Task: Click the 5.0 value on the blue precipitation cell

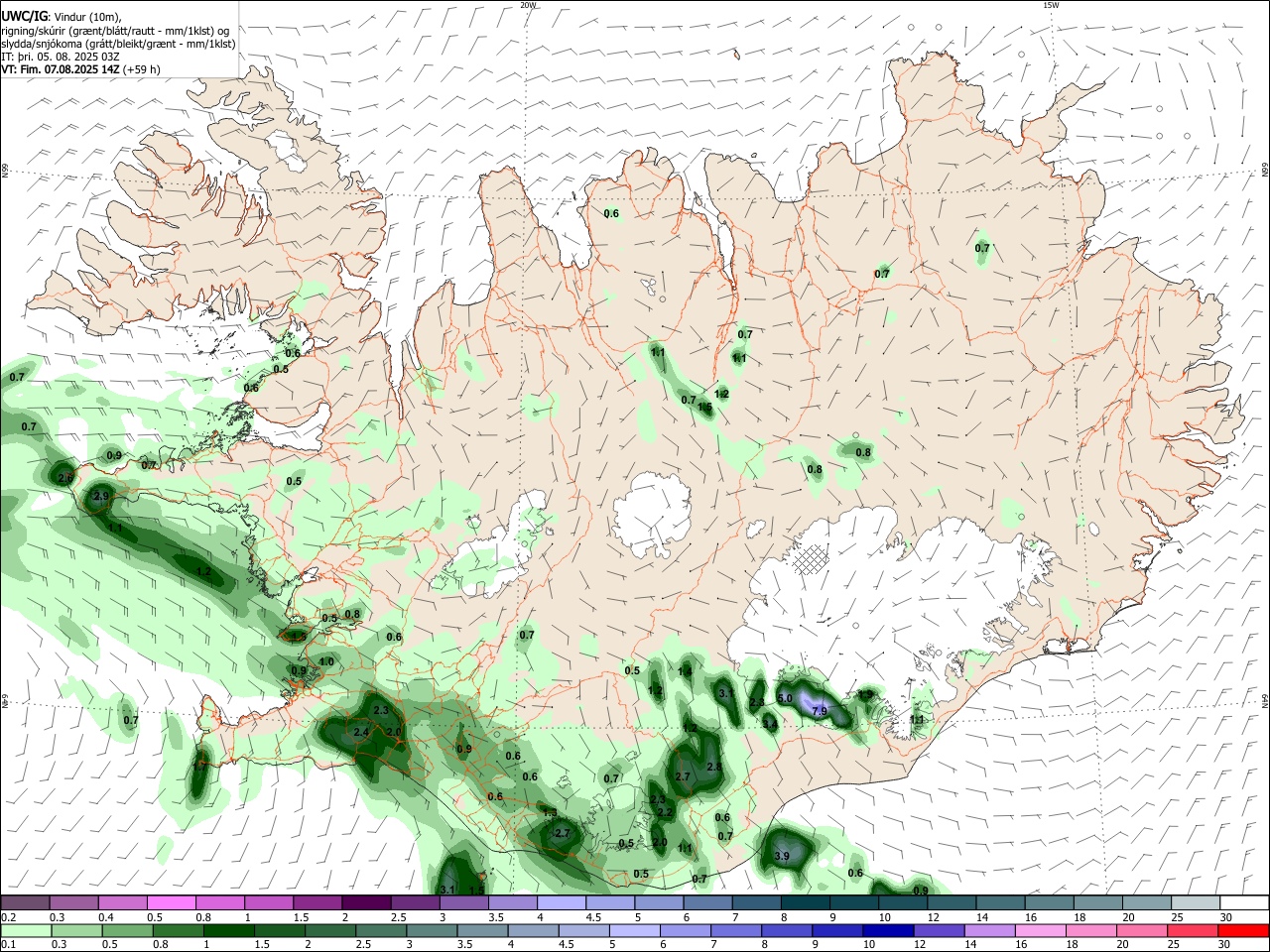Action: pyautogui.click(x=784, y=698)
